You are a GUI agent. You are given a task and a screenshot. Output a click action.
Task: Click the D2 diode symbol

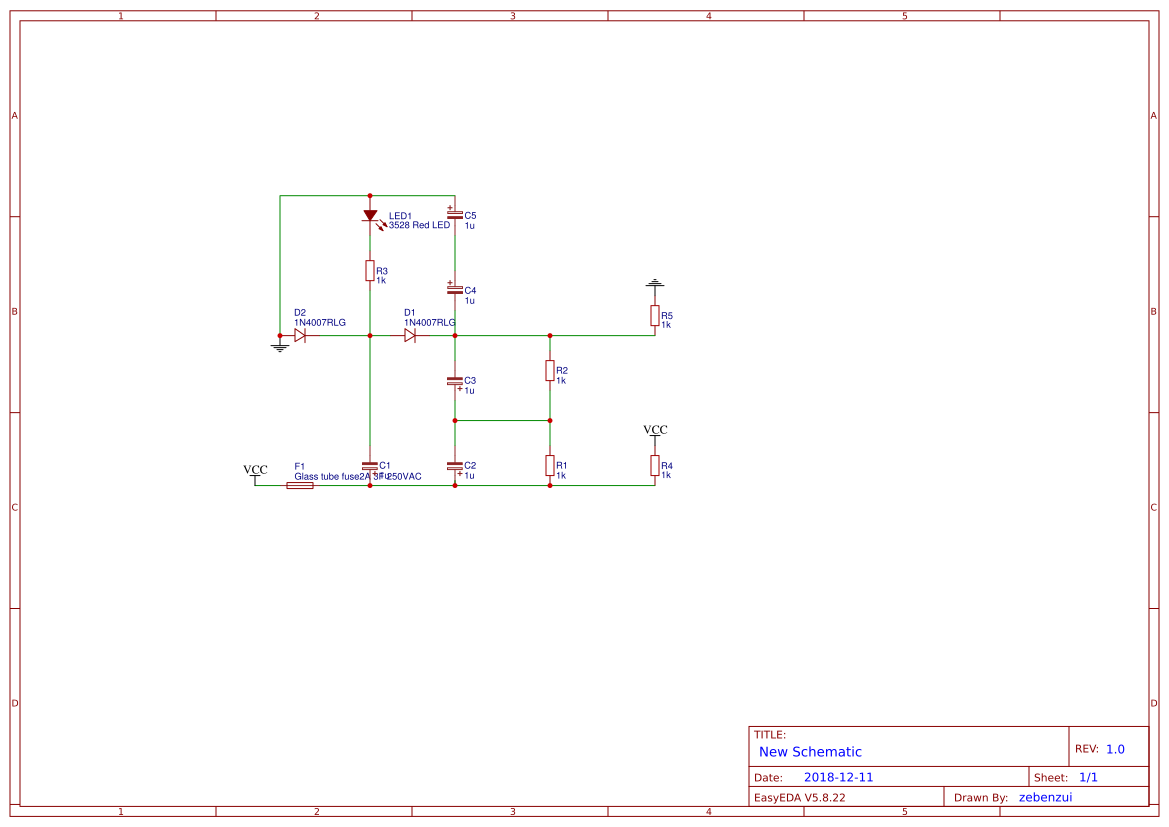[x=300, y=336]
